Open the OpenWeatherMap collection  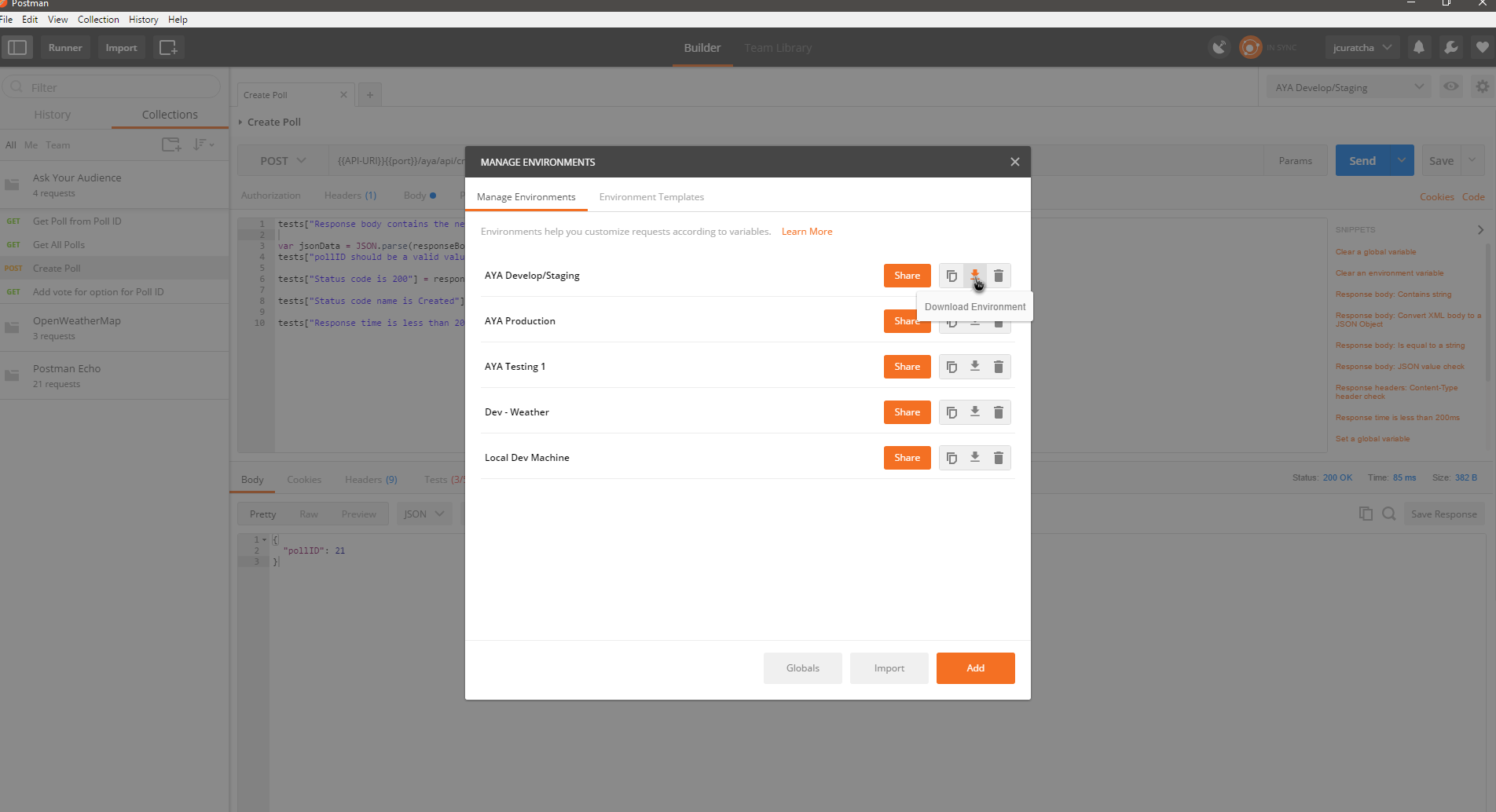pyautogui.click(x=114, y=327)
